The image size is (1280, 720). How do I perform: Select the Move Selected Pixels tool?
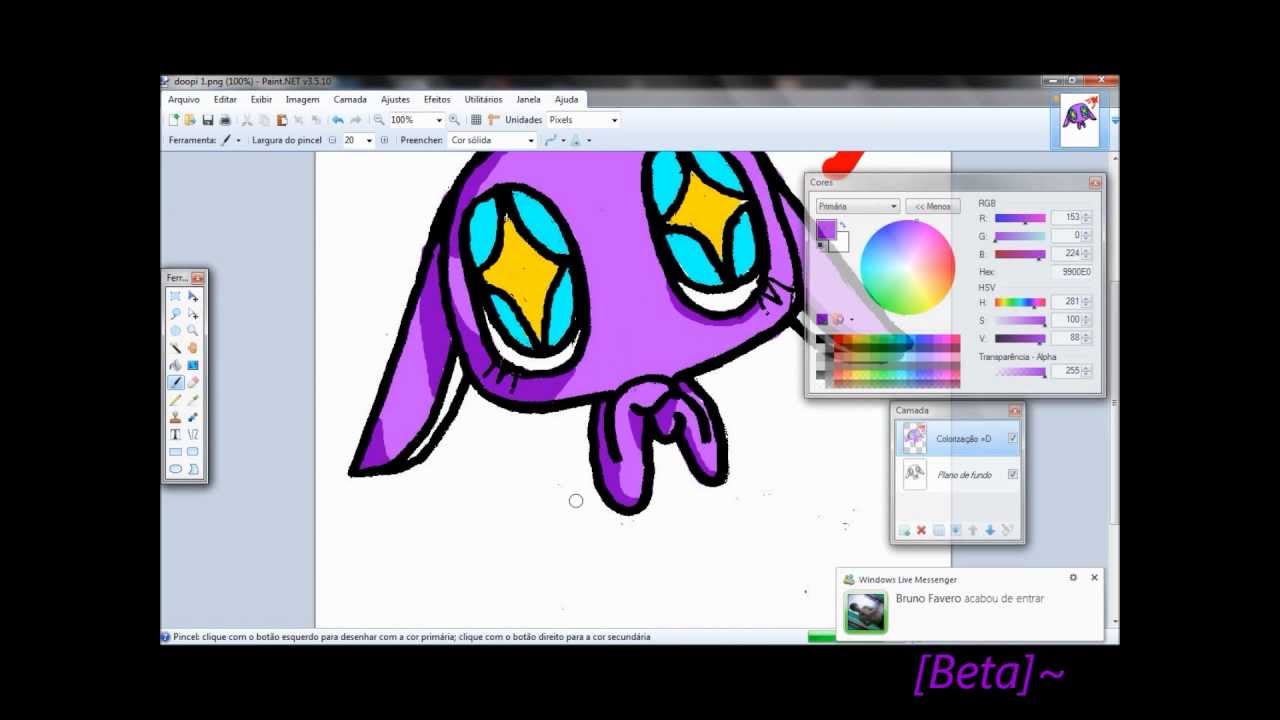(x=193, y=297)
